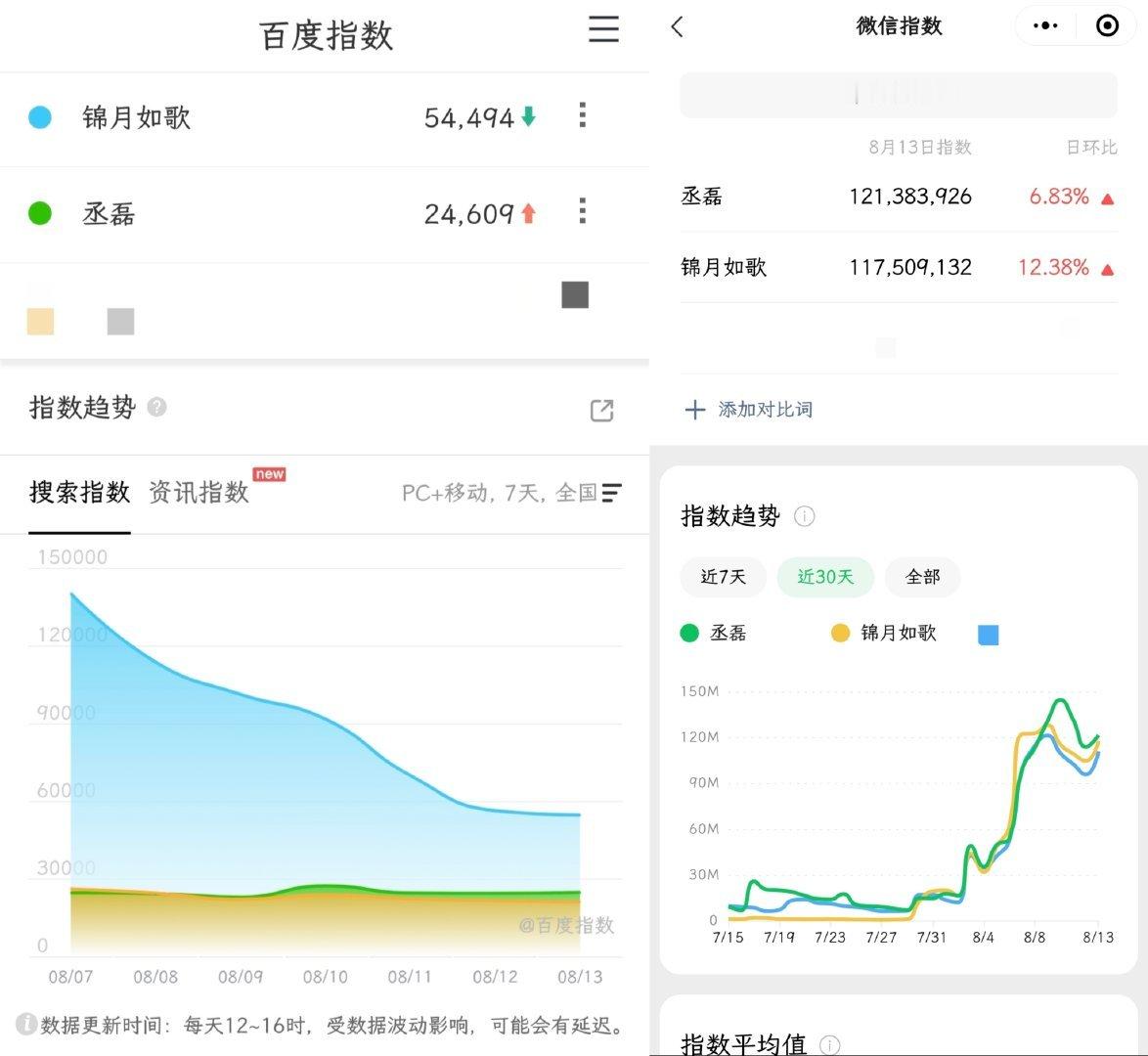1148x1056 pixels.
Task: Click the 百度指数 title
Action: [326, 36]
